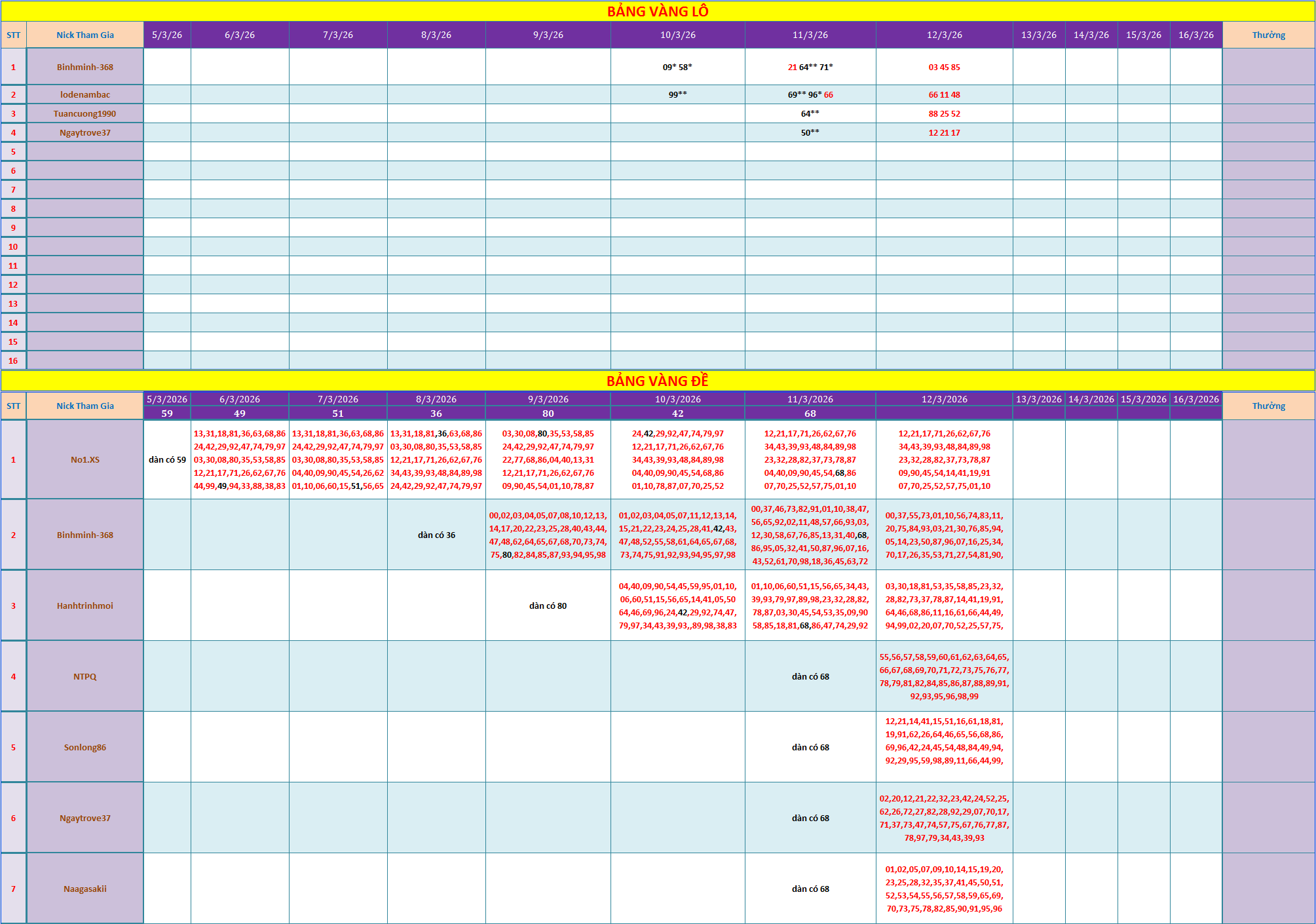
Task: Click the 12/3/26 header in Lô table
Action: 945,35
